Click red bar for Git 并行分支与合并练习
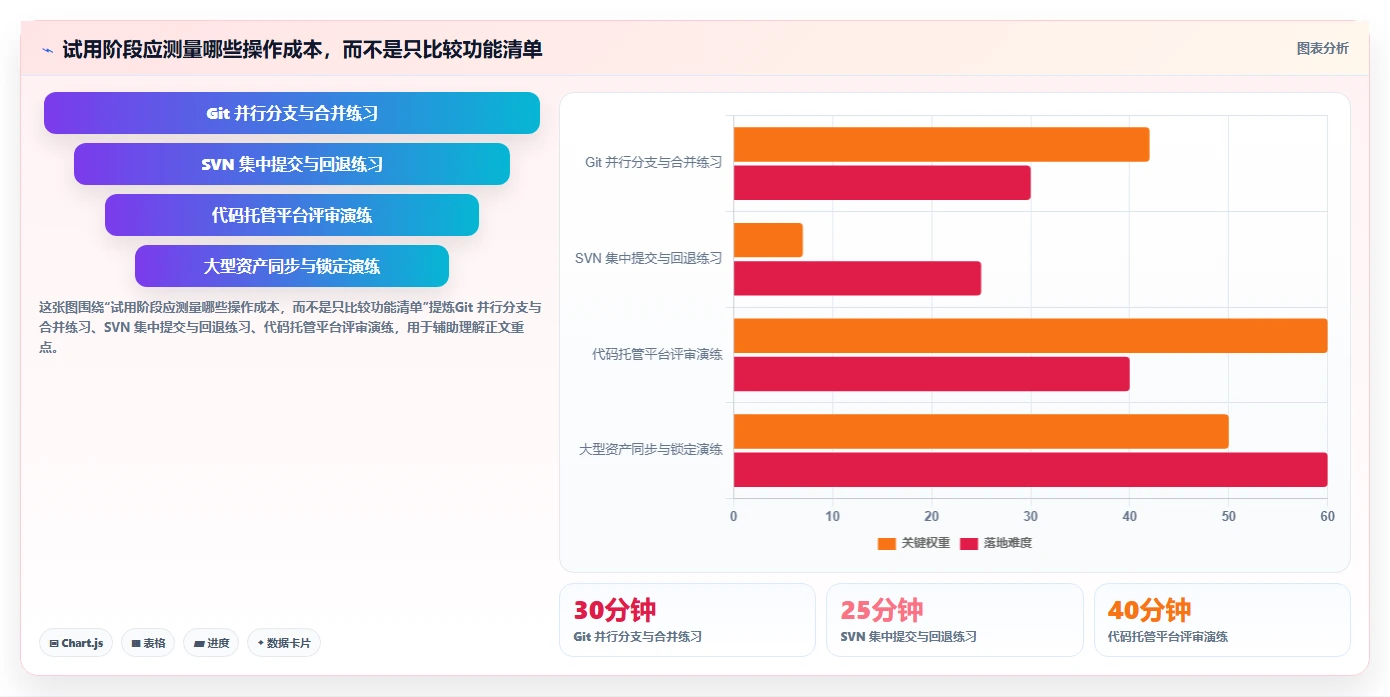The width and height of the screenshot is (1390, 697). [882, 183]
